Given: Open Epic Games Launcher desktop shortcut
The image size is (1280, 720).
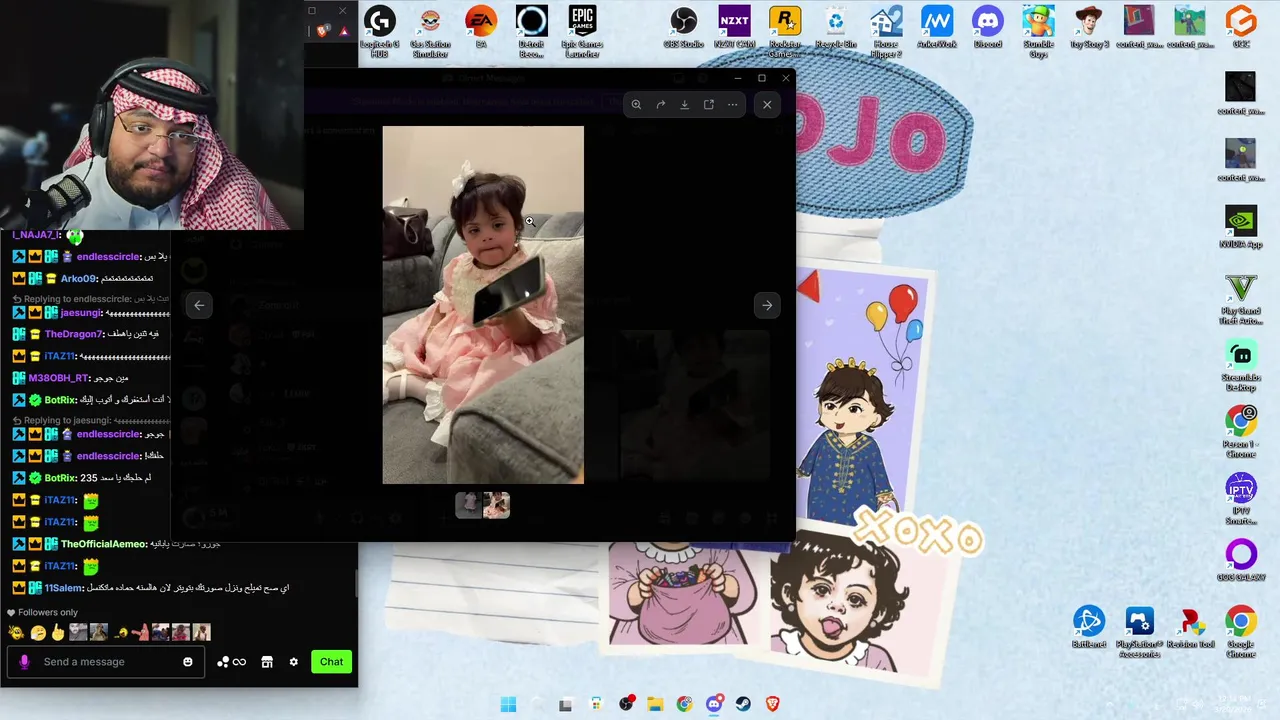Looking at the screenshot, I should click(582, 31).
